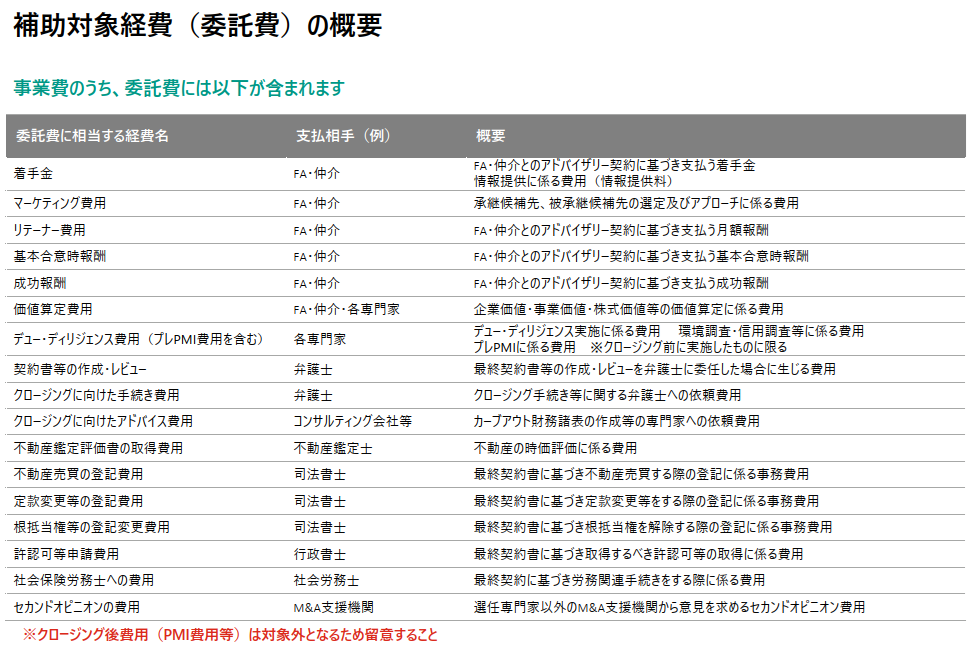Click description ending 基づき支払う基本合意時報酬

[x=641, y=257]
